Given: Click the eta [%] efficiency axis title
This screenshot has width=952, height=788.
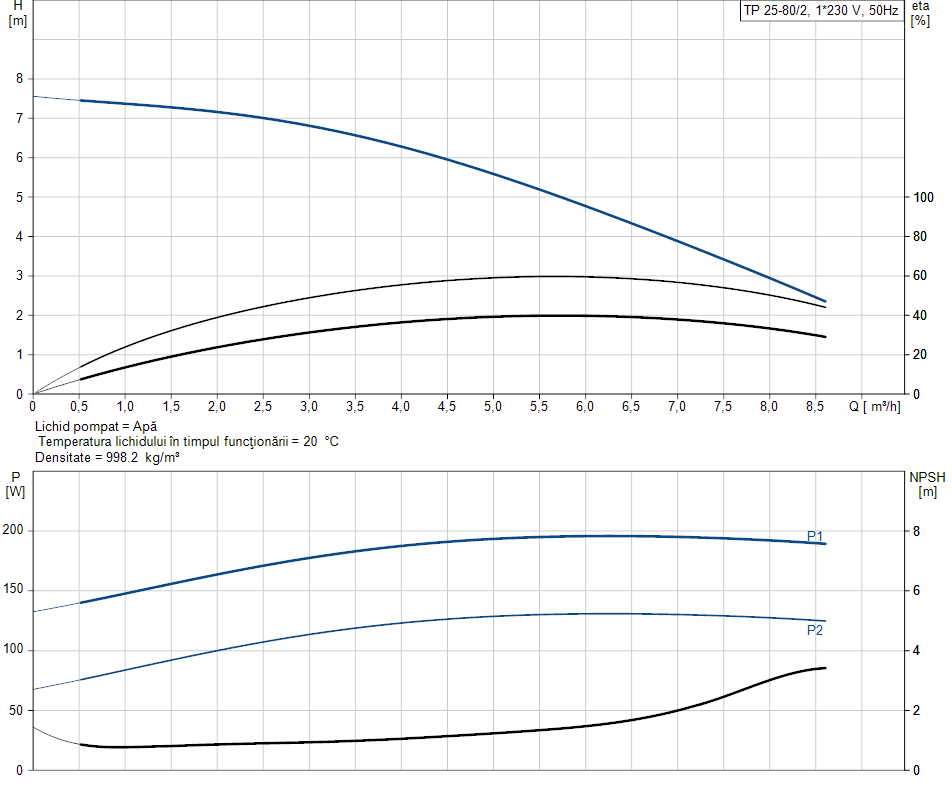Looking at the screenshot, I should pos(920,13).
